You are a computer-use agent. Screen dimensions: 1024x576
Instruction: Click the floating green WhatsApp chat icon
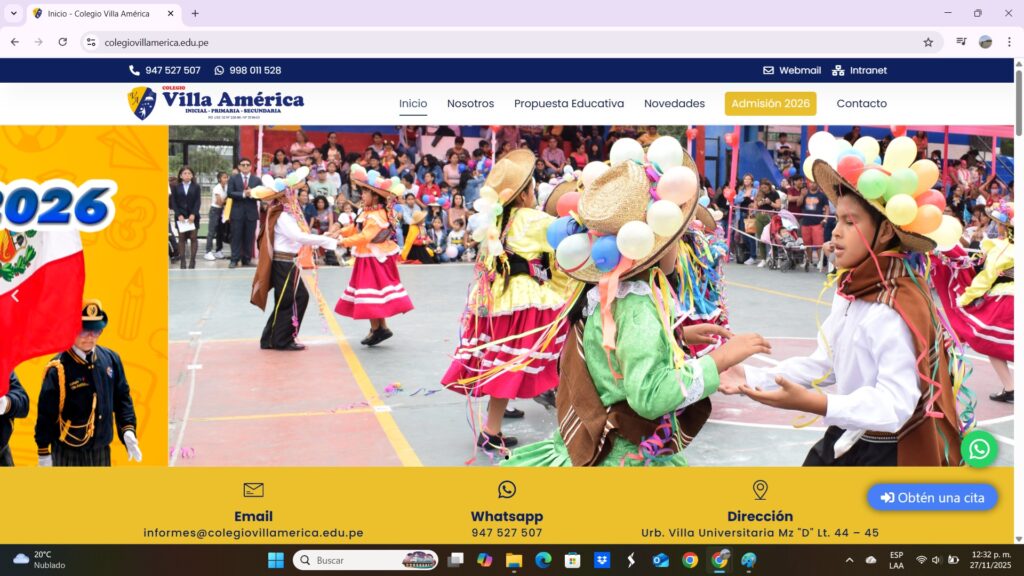point(979,449)
